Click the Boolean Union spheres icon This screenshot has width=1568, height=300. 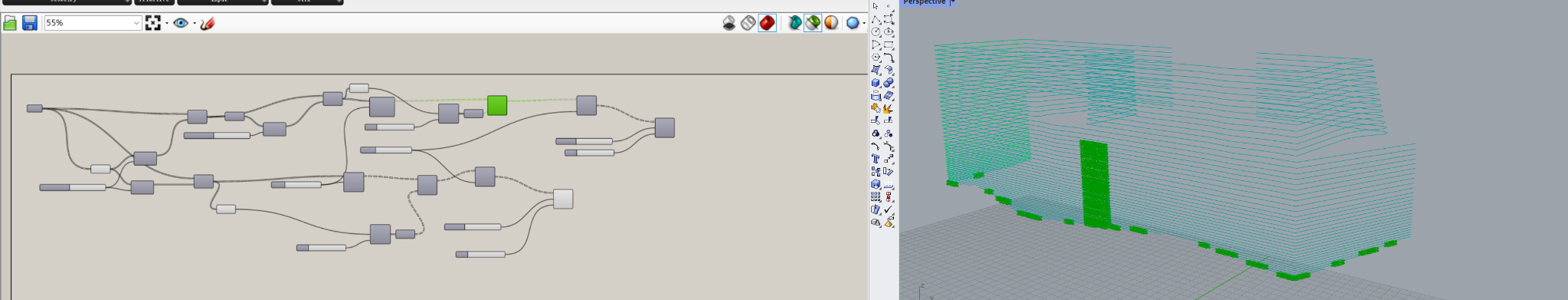click(889, 82)
